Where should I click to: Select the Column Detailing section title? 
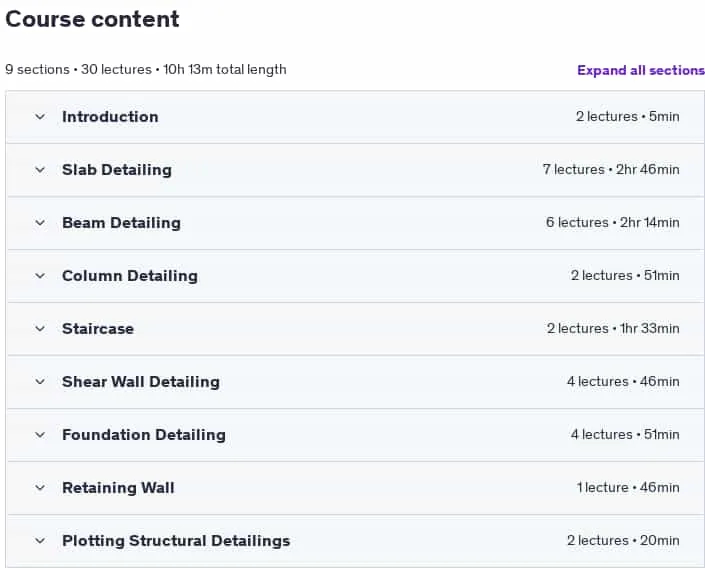[x=130, y=276]
